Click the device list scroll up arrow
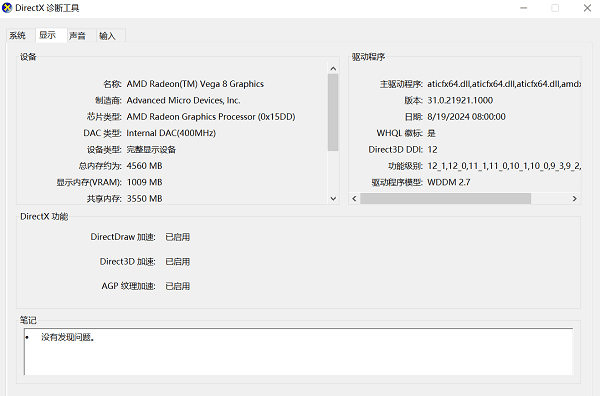This screenshot has height=396, width=600. (x=333, y=68)
